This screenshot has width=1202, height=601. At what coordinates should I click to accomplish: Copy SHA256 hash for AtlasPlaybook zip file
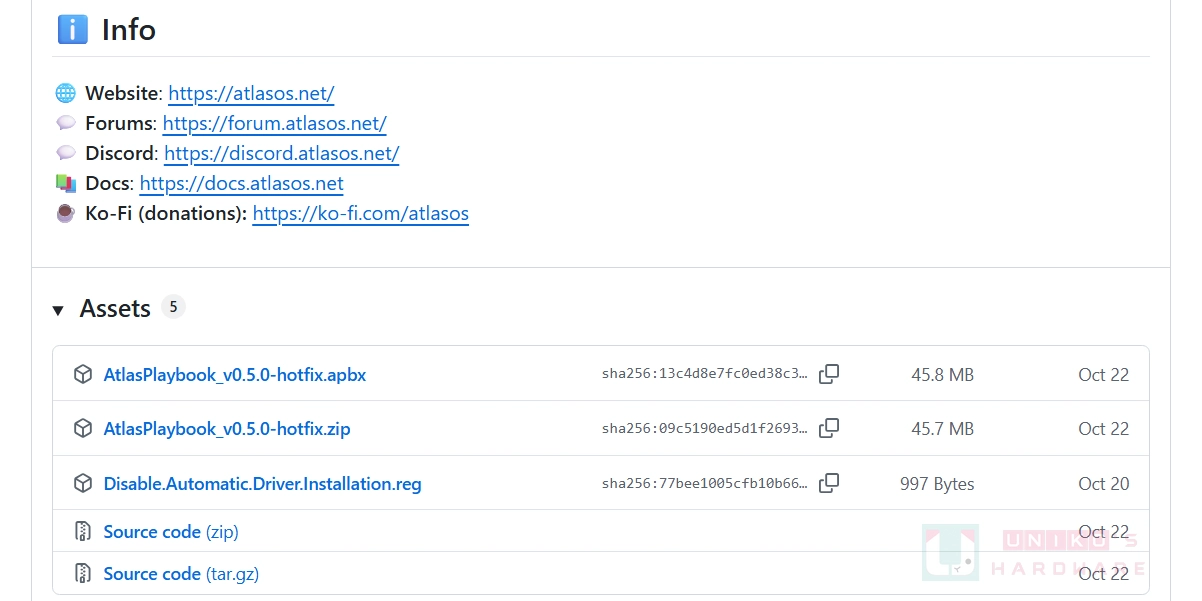[828, 429]
